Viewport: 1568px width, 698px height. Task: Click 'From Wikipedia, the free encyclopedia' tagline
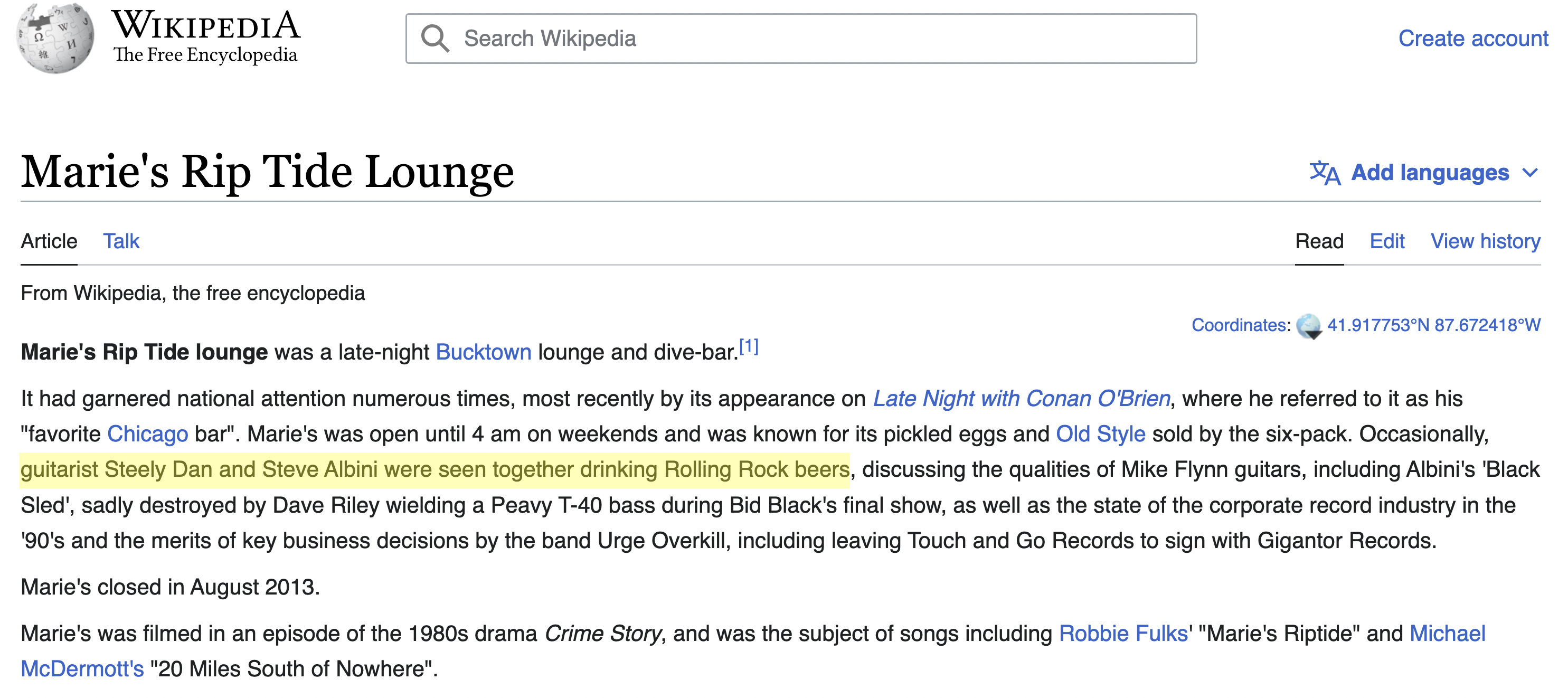coord(193,294)
